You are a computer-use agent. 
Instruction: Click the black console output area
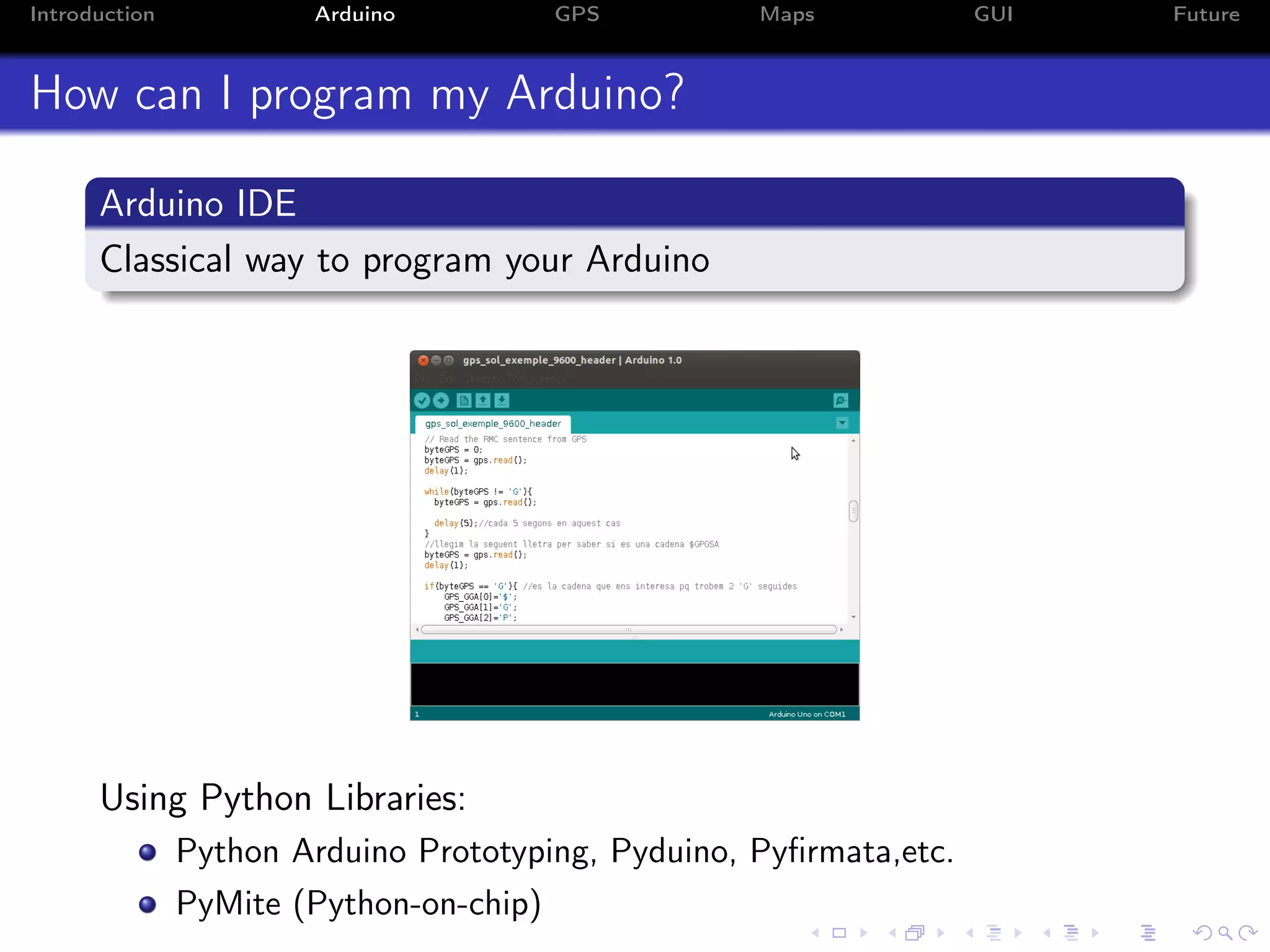coord(634,684)
